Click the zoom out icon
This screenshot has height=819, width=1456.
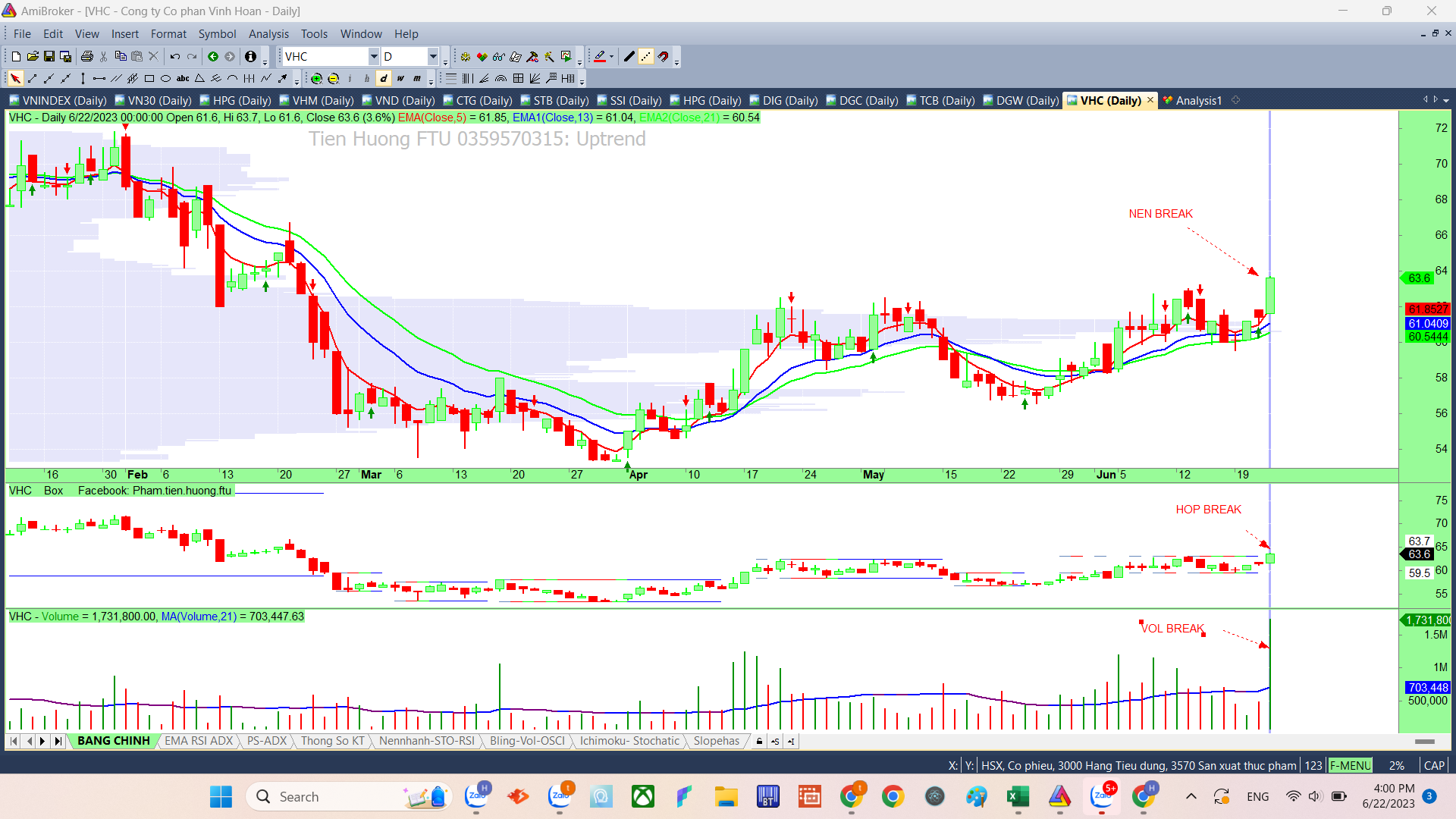[333, 78]
